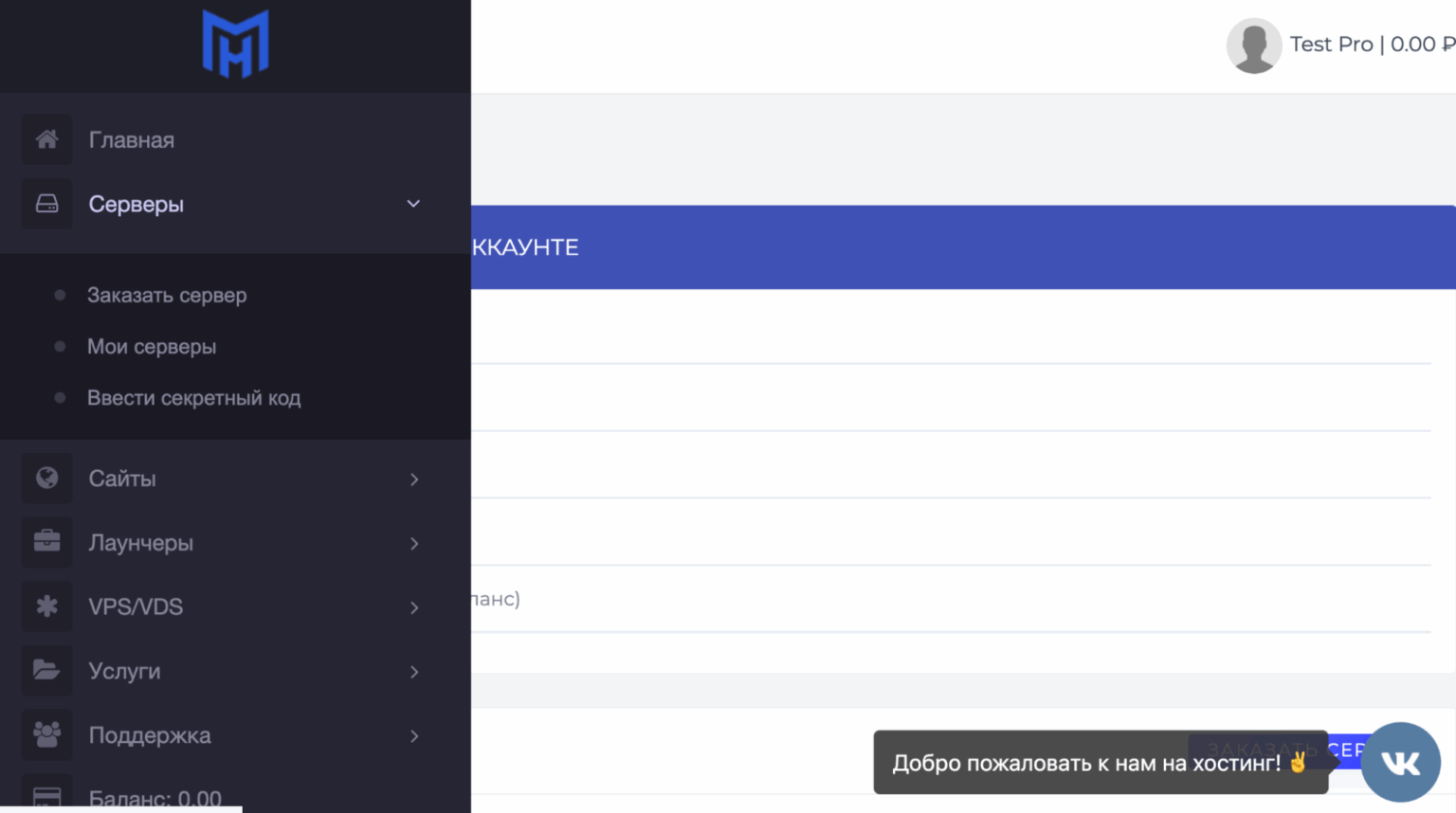
Task: Expand the Сайты section arrow
Action: [412, 479]
